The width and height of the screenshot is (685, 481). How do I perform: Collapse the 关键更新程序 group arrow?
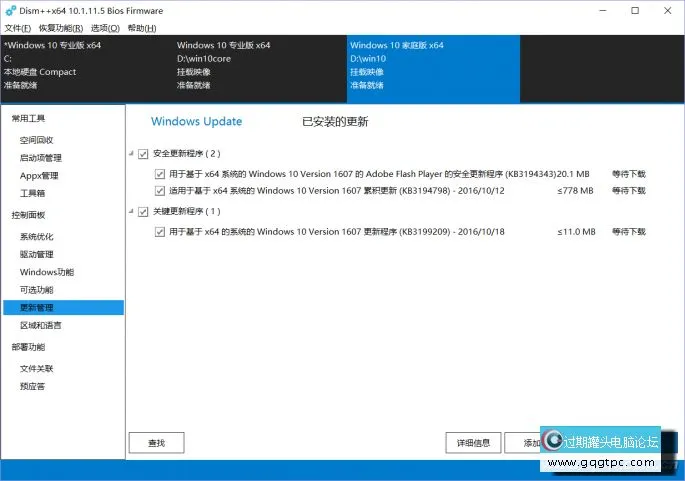(x=131, y=211)
